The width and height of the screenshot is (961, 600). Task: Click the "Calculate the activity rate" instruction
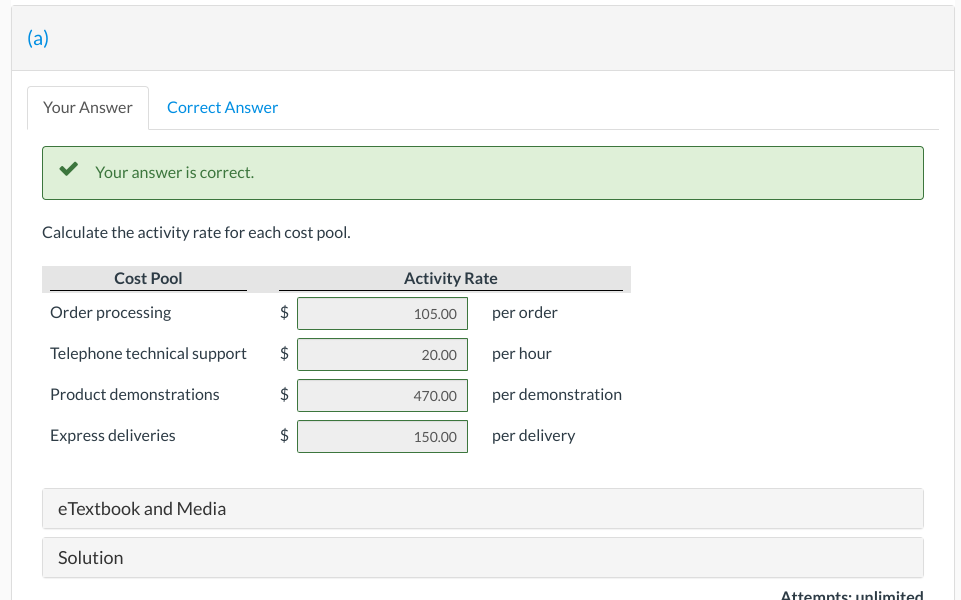point(196,233)
